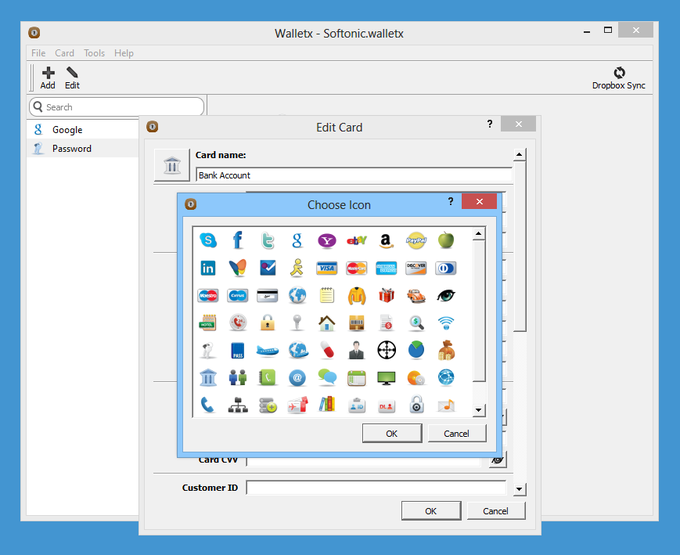
Task: Pick the money bag icon
Action: coord(446,350)
